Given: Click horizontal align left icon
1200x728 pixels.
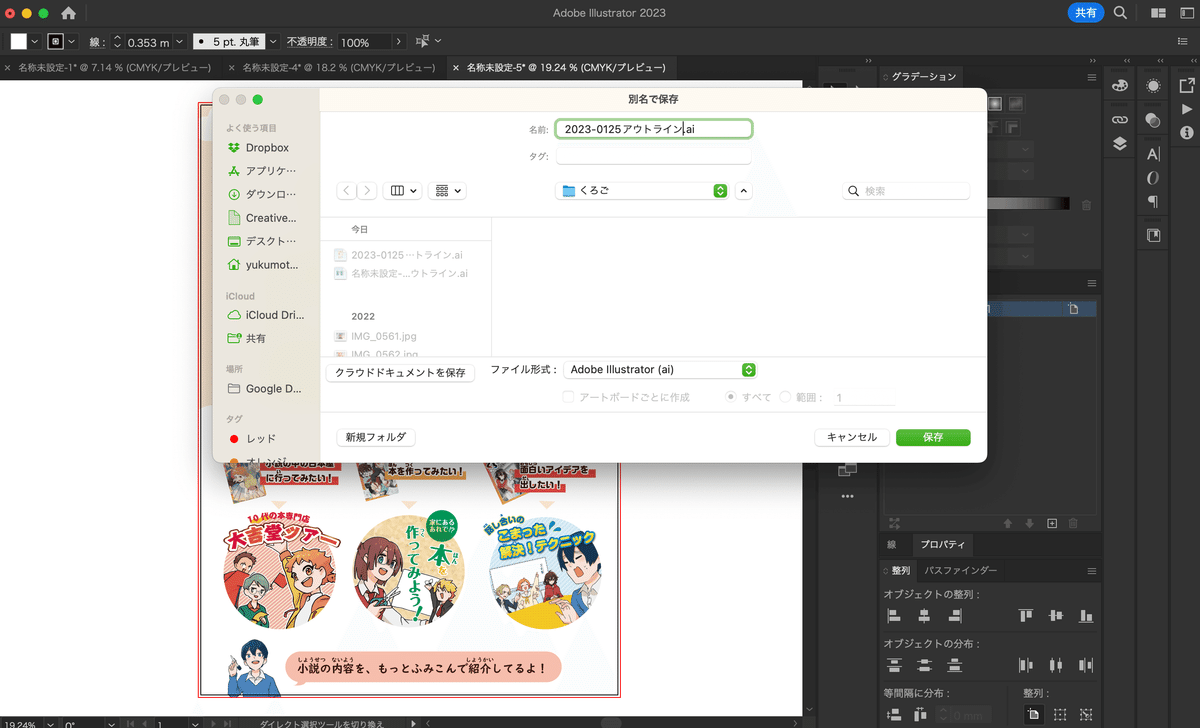Looking at the screenshot, I should pyautogui.click(x=894, y=616).
